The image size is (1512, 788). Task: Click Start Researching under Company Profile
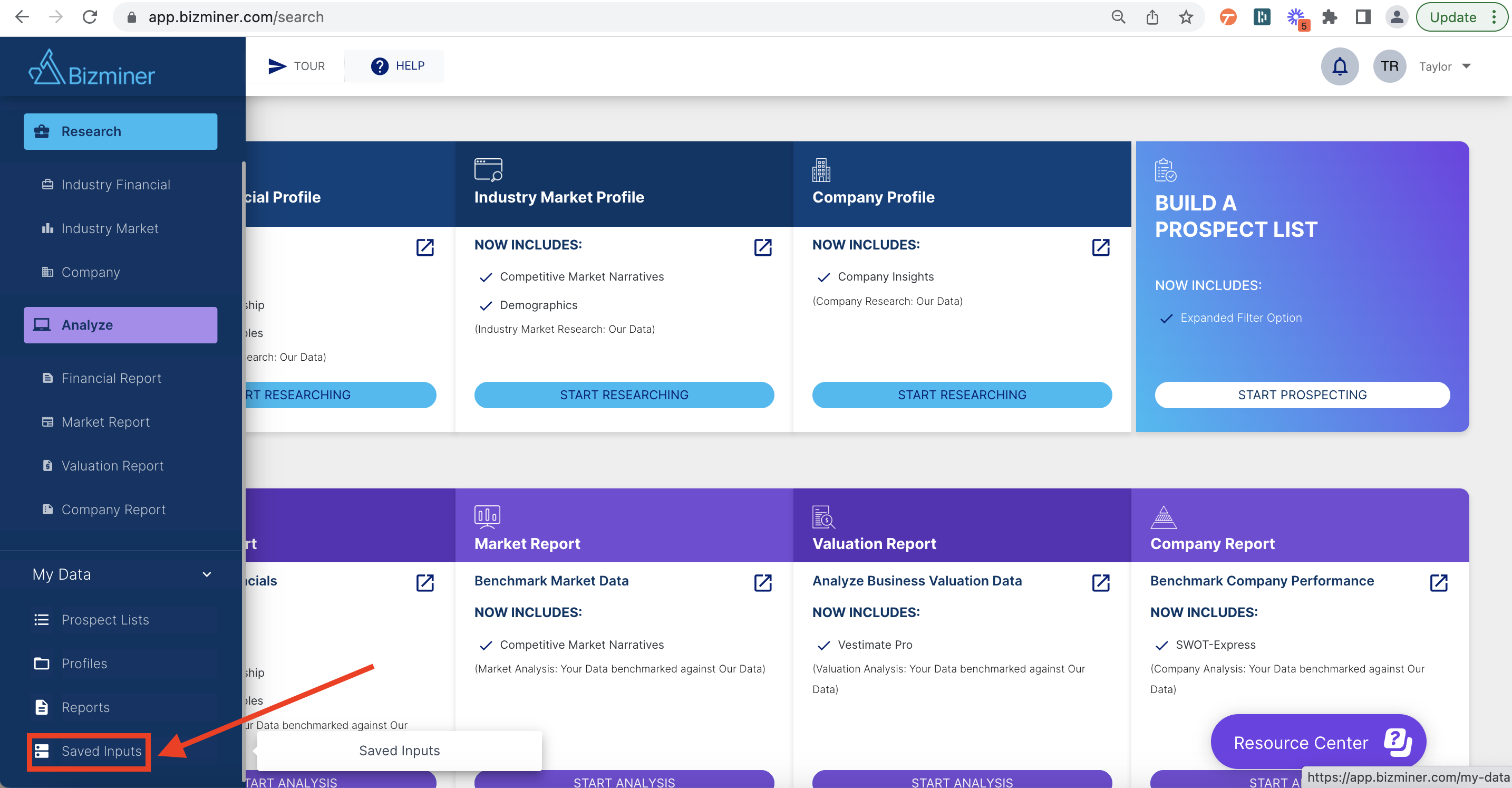[x=962, y=395]
